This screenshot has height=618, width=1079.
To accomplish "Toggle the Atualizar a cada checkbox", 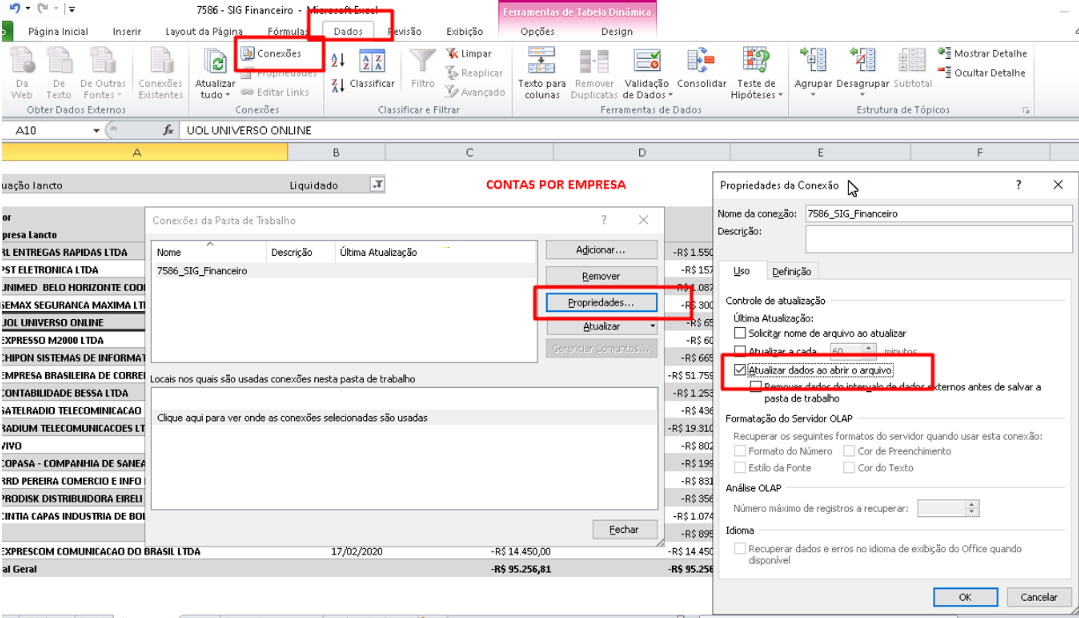I will [x=740, y=350].
